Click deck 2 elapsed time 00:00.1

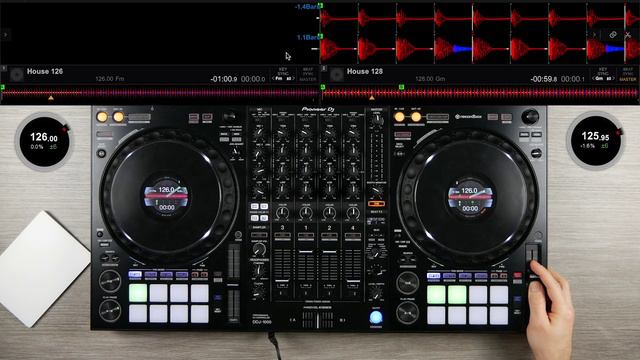(573, 79)
